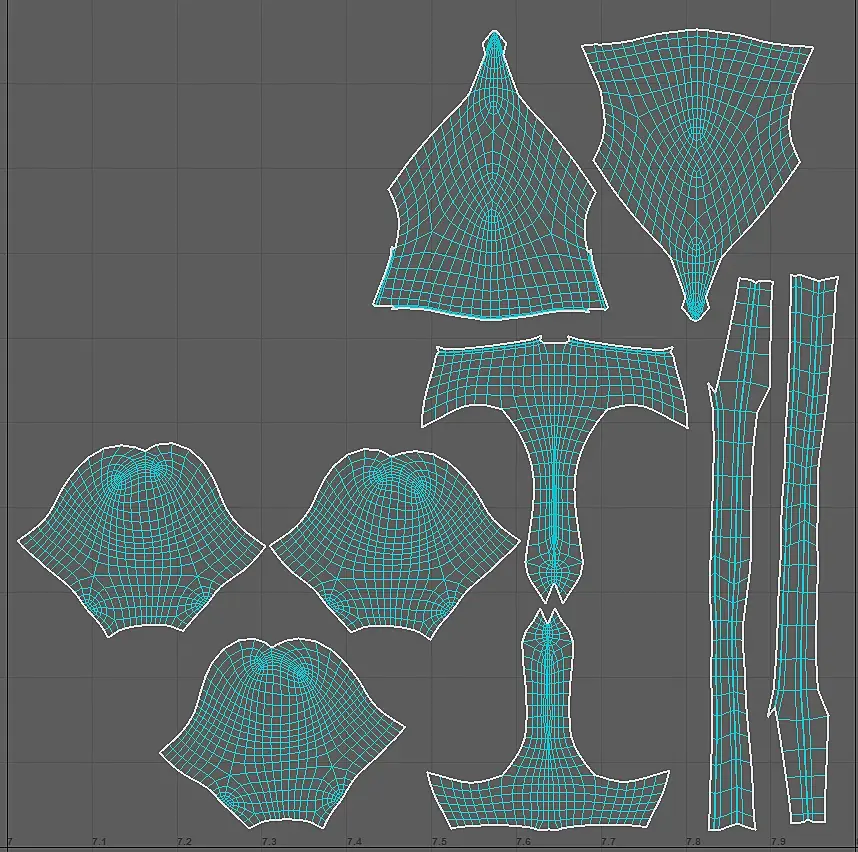Screen dimensions: 858x852
Task: Click the 7.8 grid axis label
Action: (694, 841)
